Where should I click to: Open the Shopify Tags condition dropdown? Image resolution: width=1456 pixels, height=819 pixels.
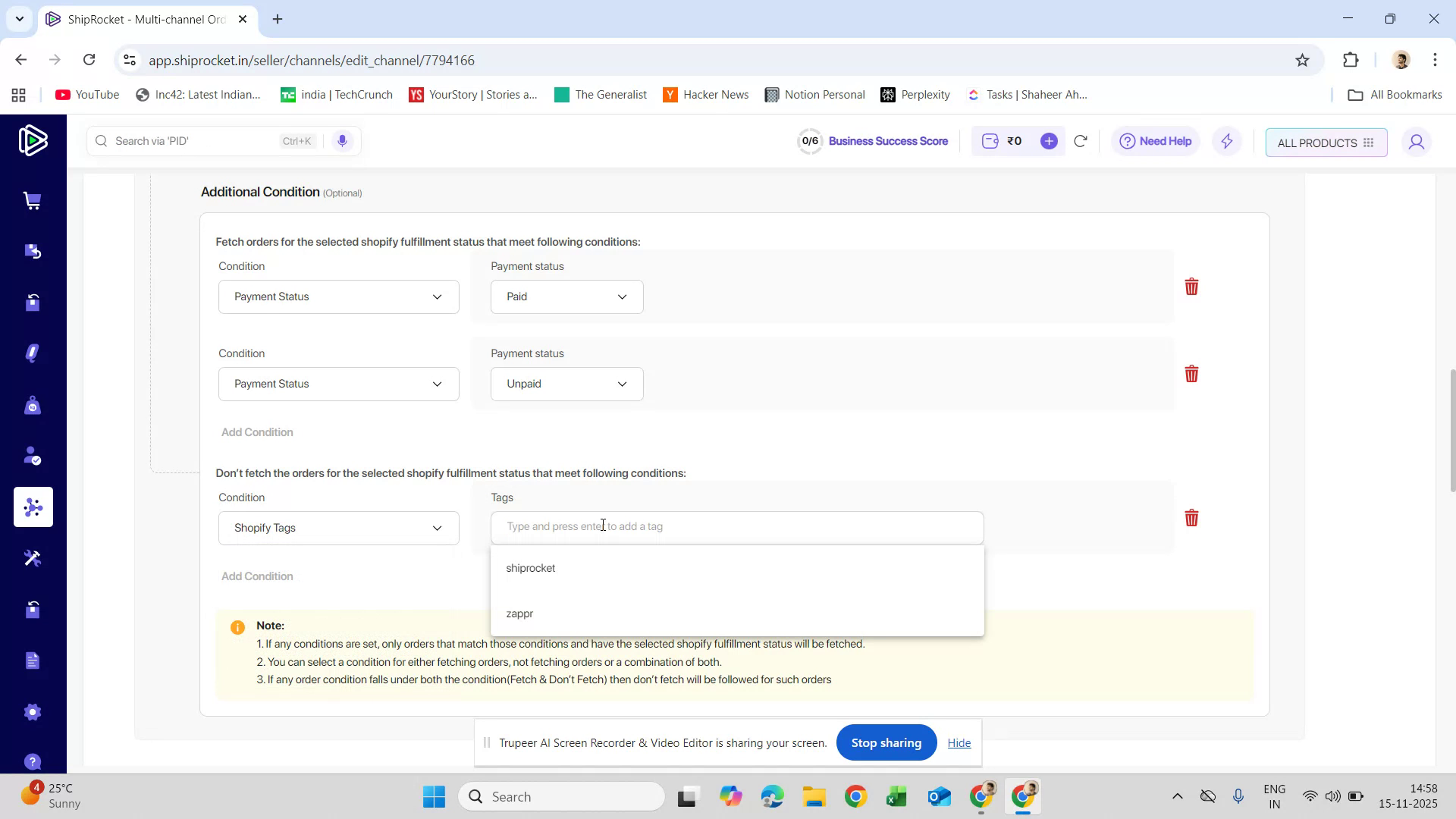337,528
